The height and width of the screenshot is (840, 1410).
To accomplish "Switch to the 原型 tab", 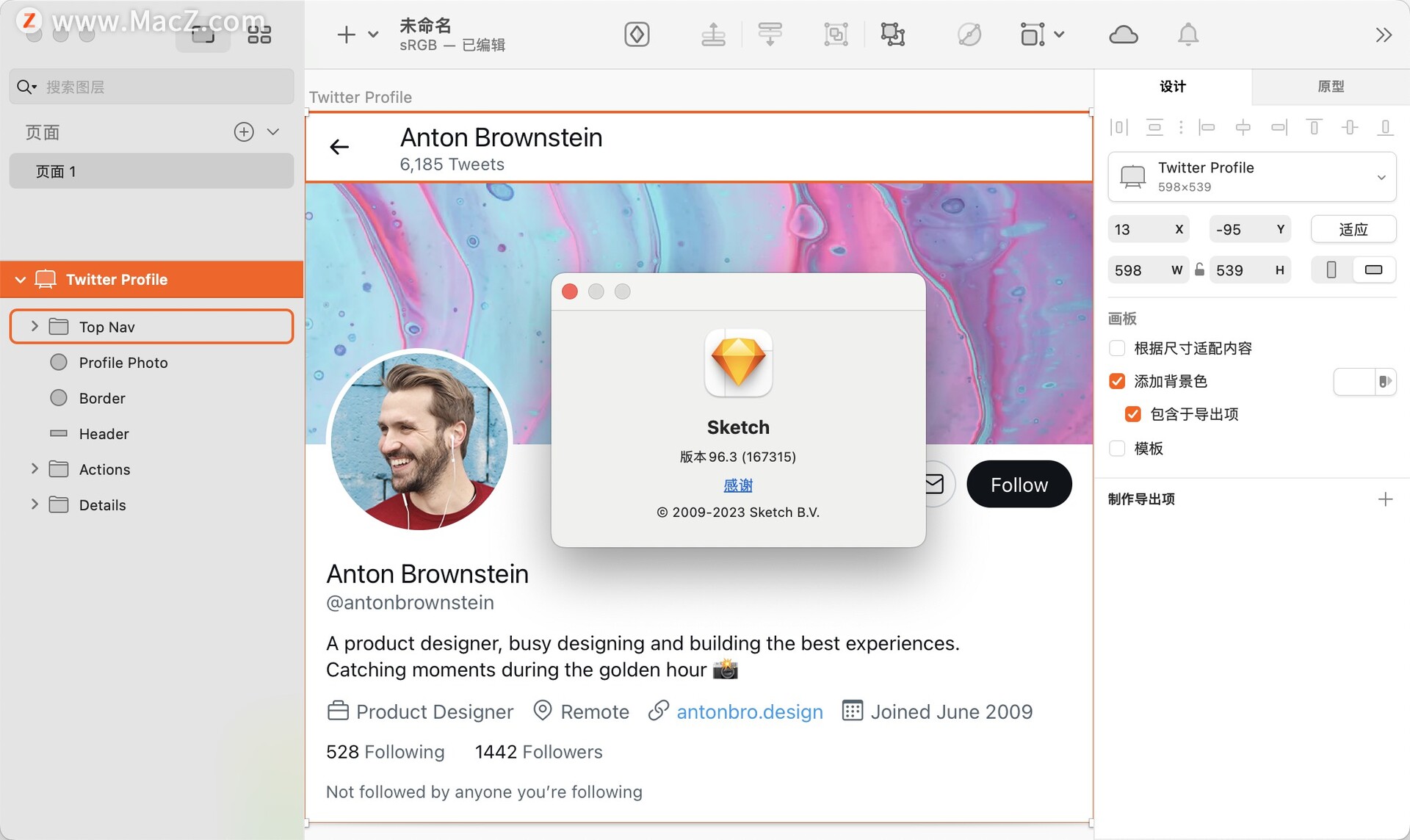I will pos(1330,87).
